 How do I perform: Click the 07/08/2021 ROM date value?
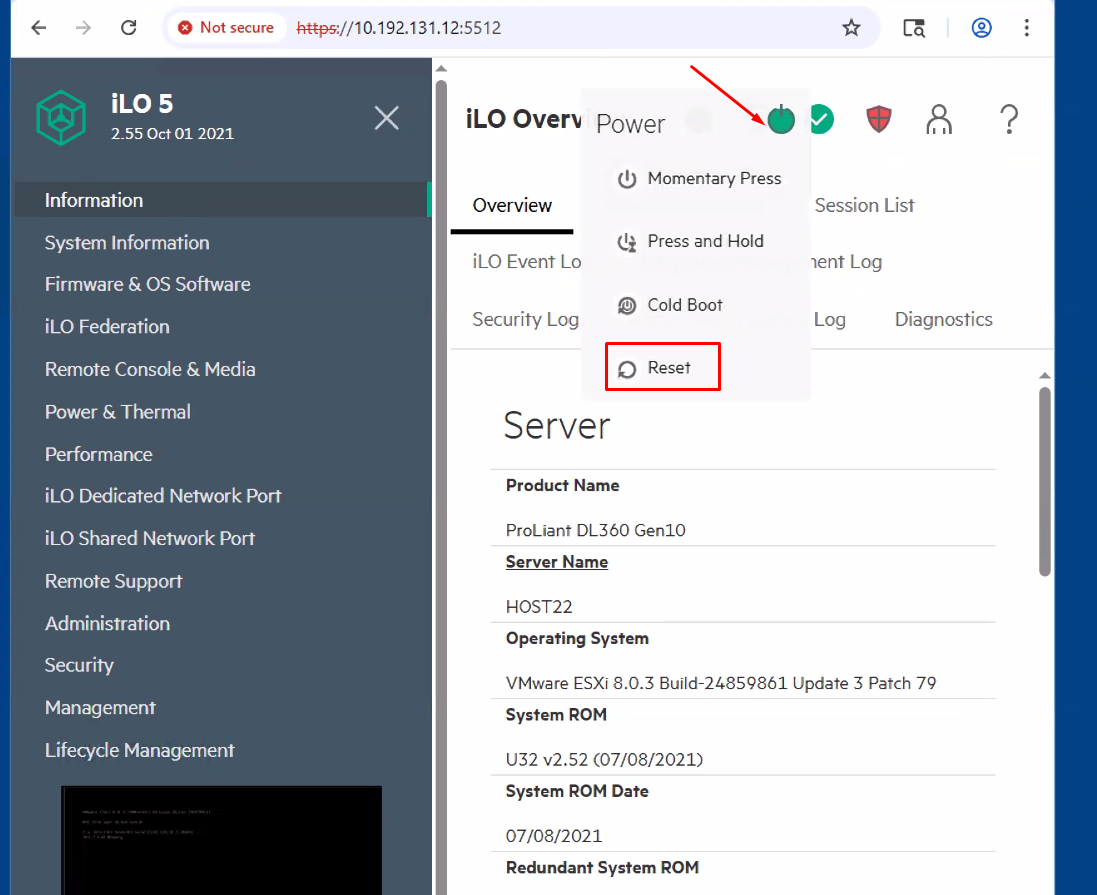point(553,836)
